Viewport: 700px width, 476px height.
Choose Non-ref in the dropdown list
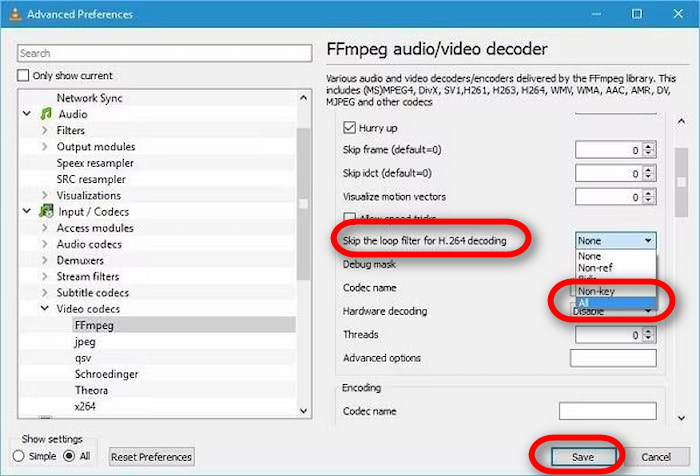click(616, 268)
